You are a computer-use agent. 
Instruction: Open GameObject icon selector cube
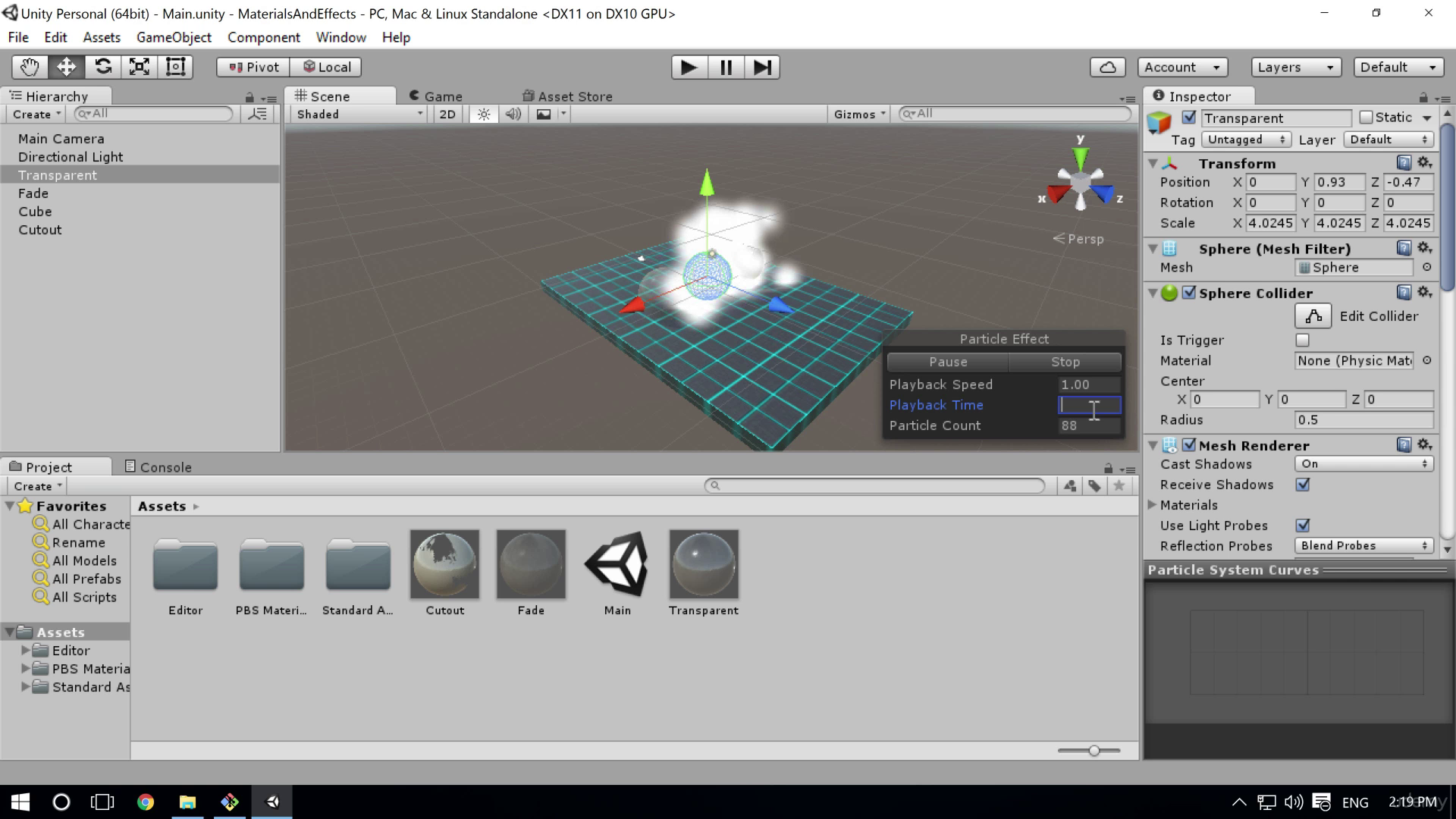pyautogui.click(x=1159, y=121)
